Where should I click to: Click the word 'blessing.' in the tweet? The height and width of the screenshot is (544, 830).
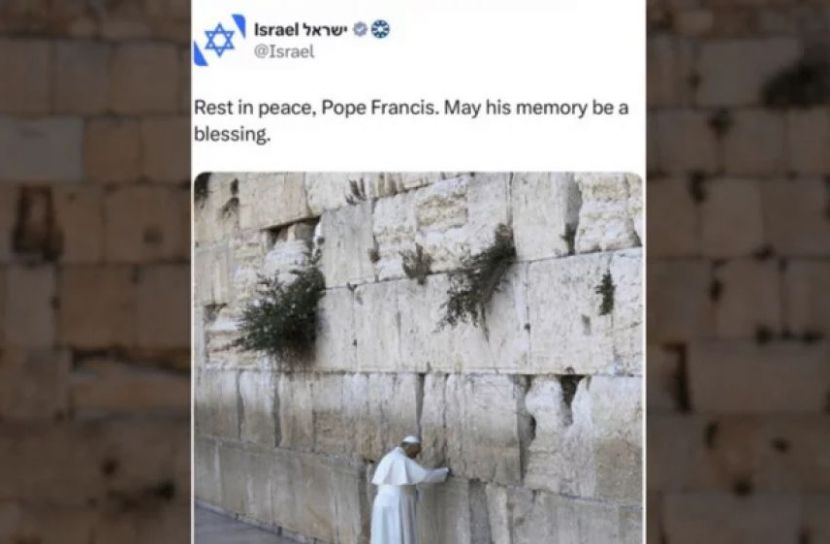point(232,134)
